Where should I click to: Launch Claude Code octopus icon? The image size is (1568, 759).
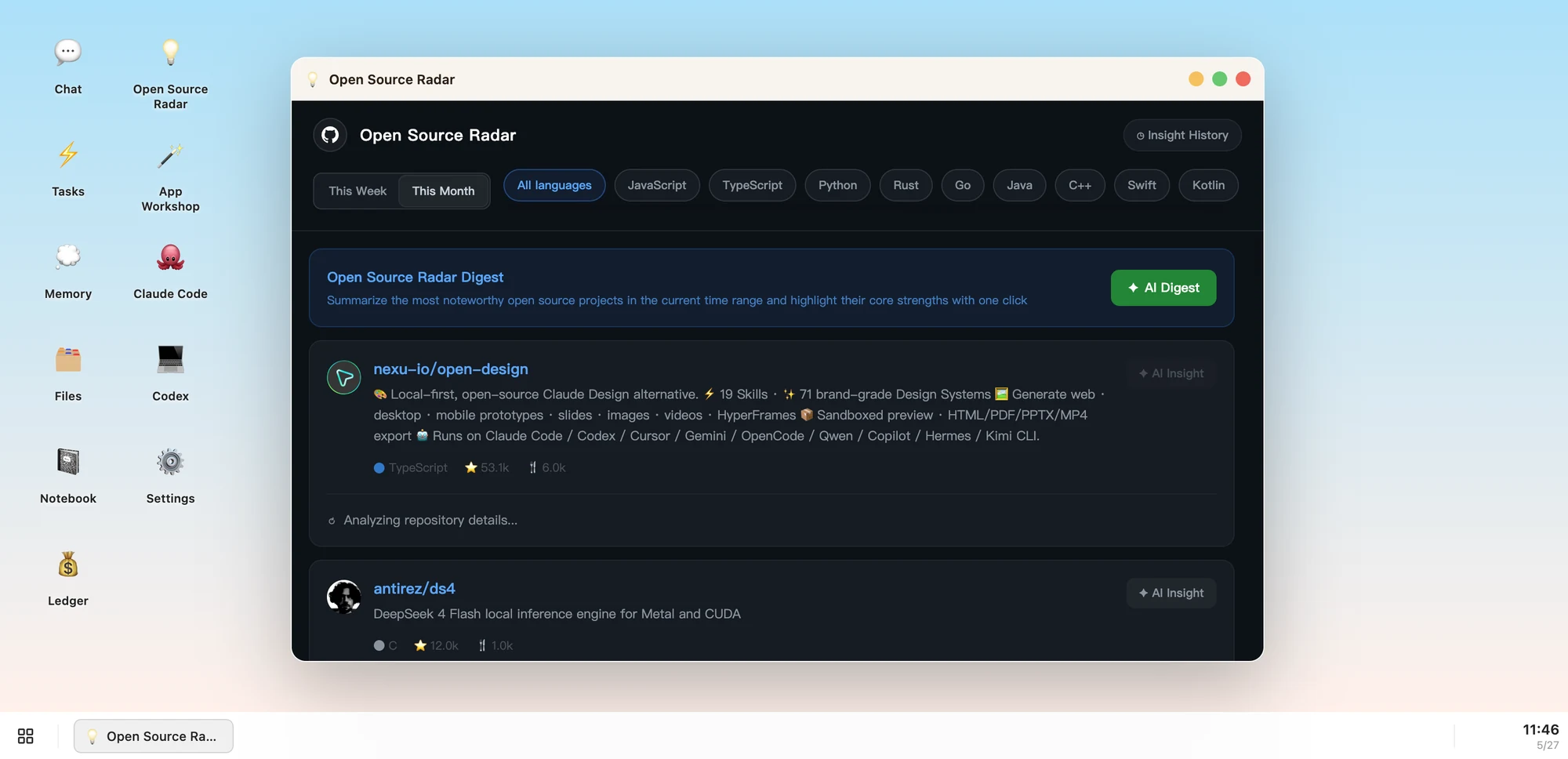tap(170, 257)
